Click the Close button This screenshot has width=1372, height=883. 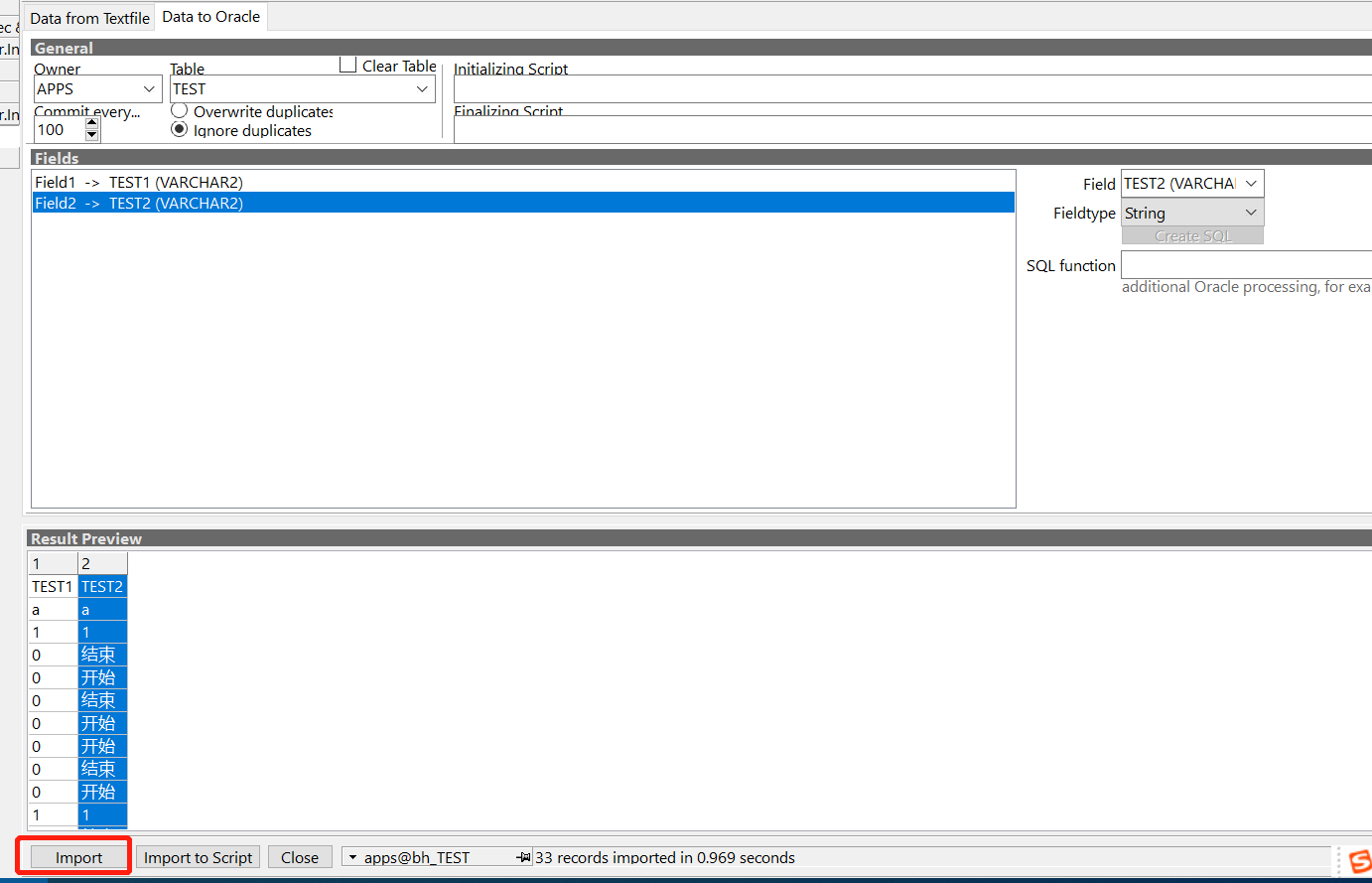tap(300, 856)
